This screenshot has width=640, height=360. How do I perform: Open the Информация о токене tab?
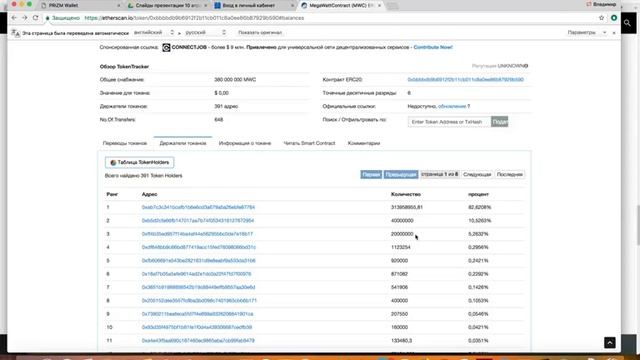(x=245, y=143)
